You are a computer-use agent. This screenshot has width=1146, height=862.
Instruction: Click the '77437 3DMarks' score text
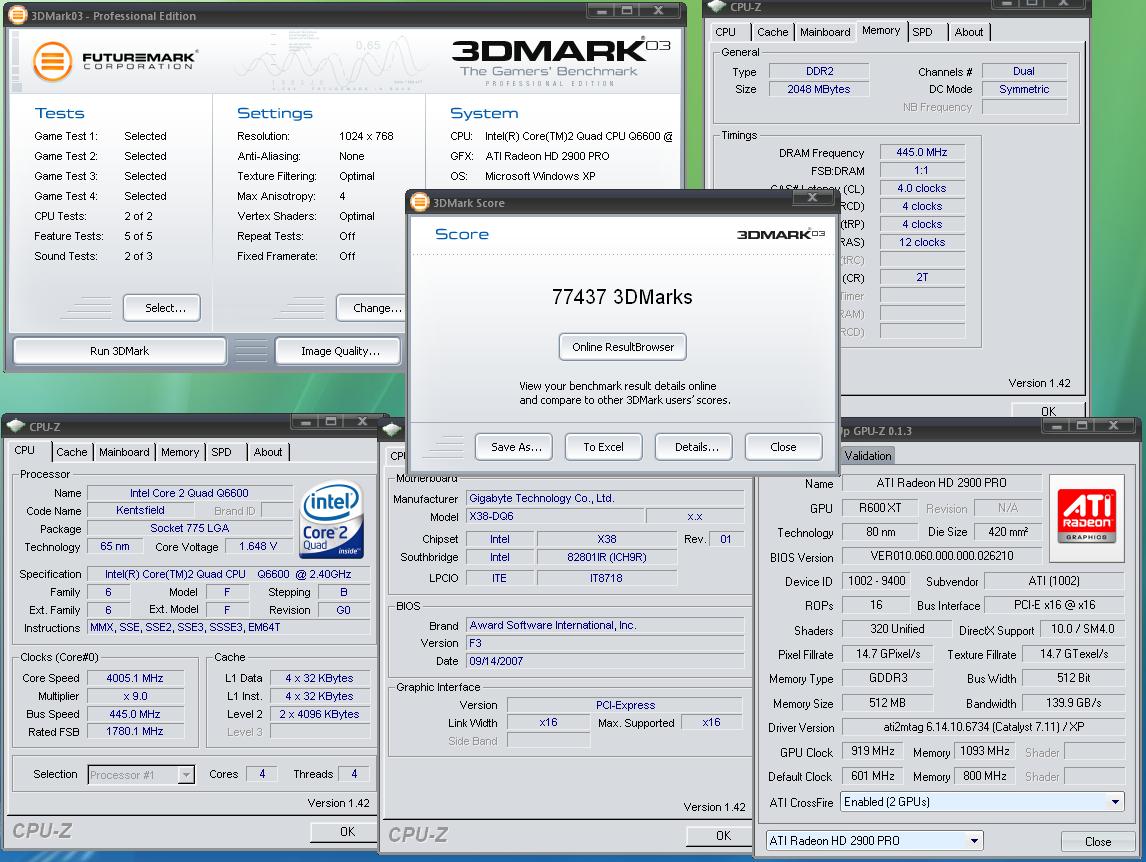(x=622, y=297)
